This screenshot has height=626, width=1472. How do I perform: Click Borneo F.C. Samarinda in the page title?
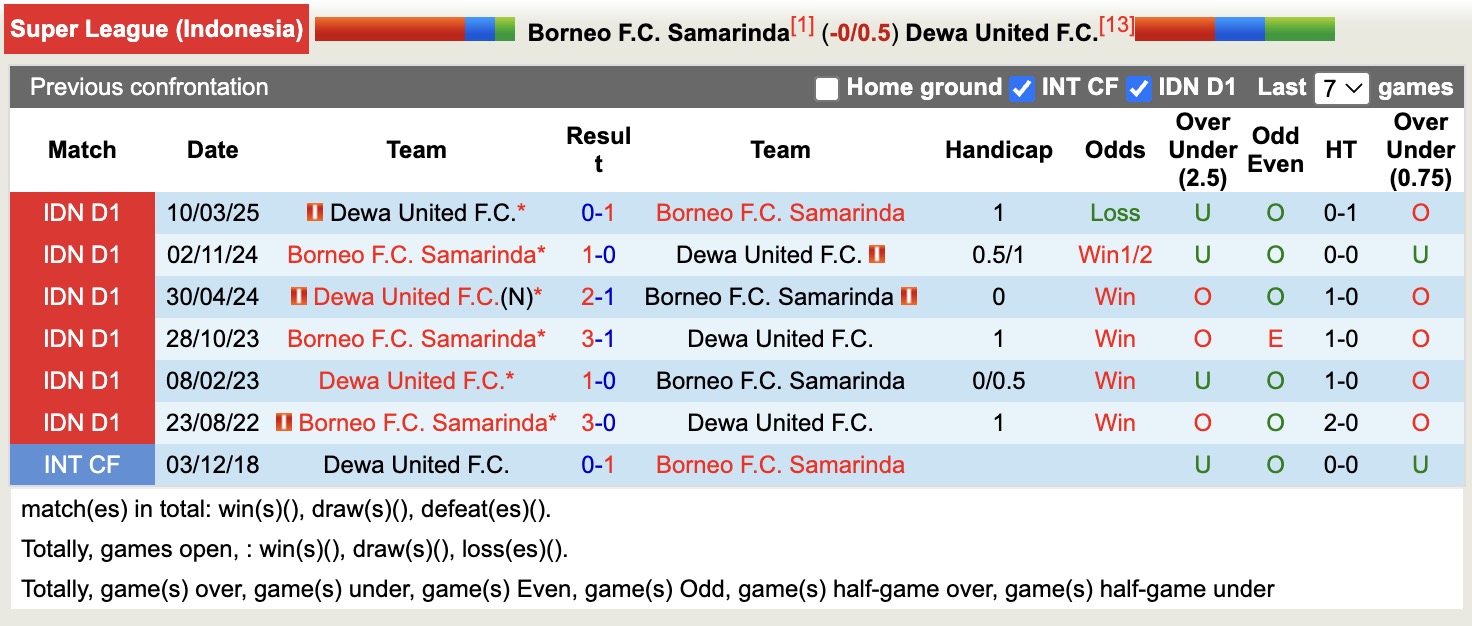tap(655, 32)
